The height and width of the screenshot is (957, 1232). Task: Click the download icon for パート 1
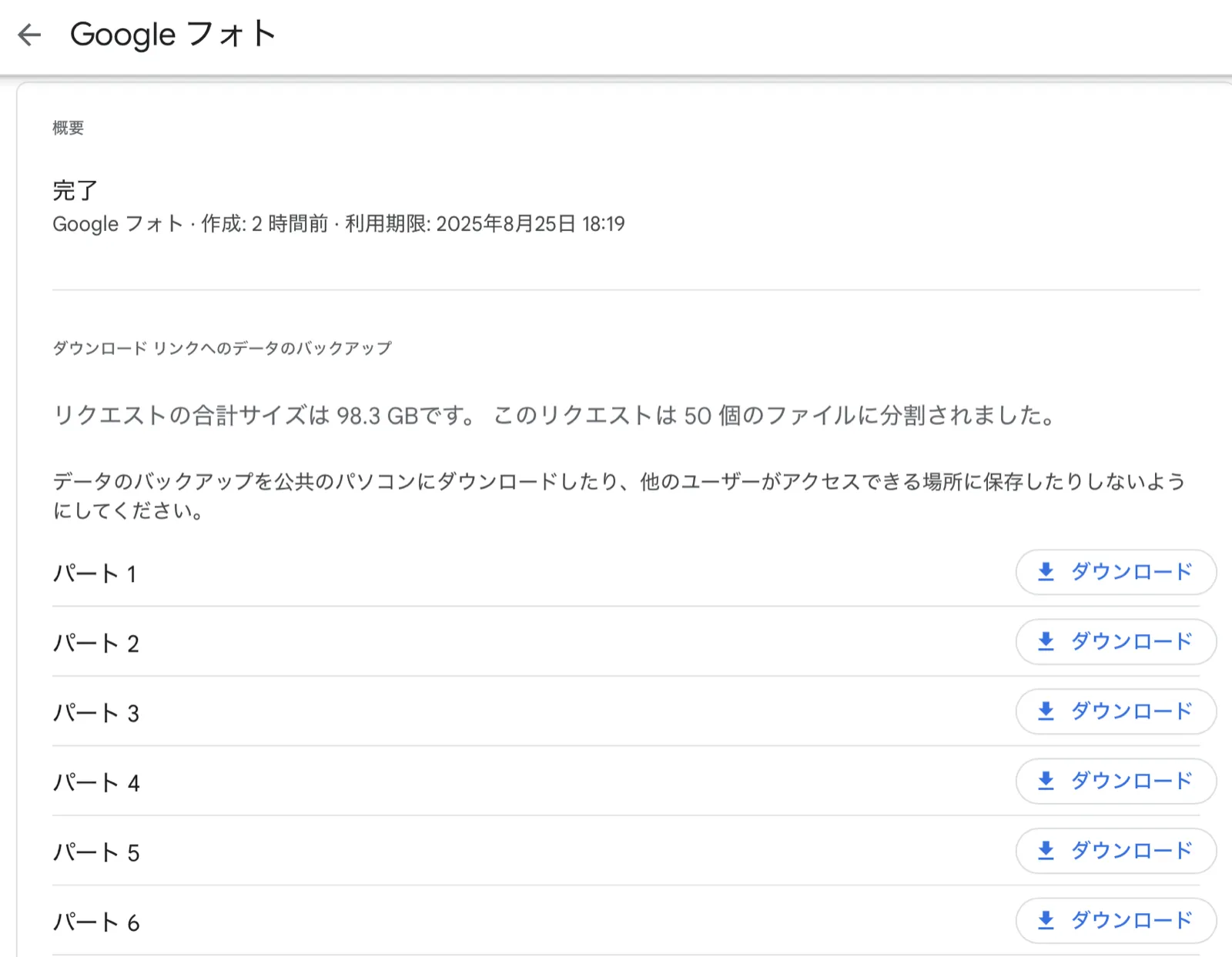(x=1045, y=572)
